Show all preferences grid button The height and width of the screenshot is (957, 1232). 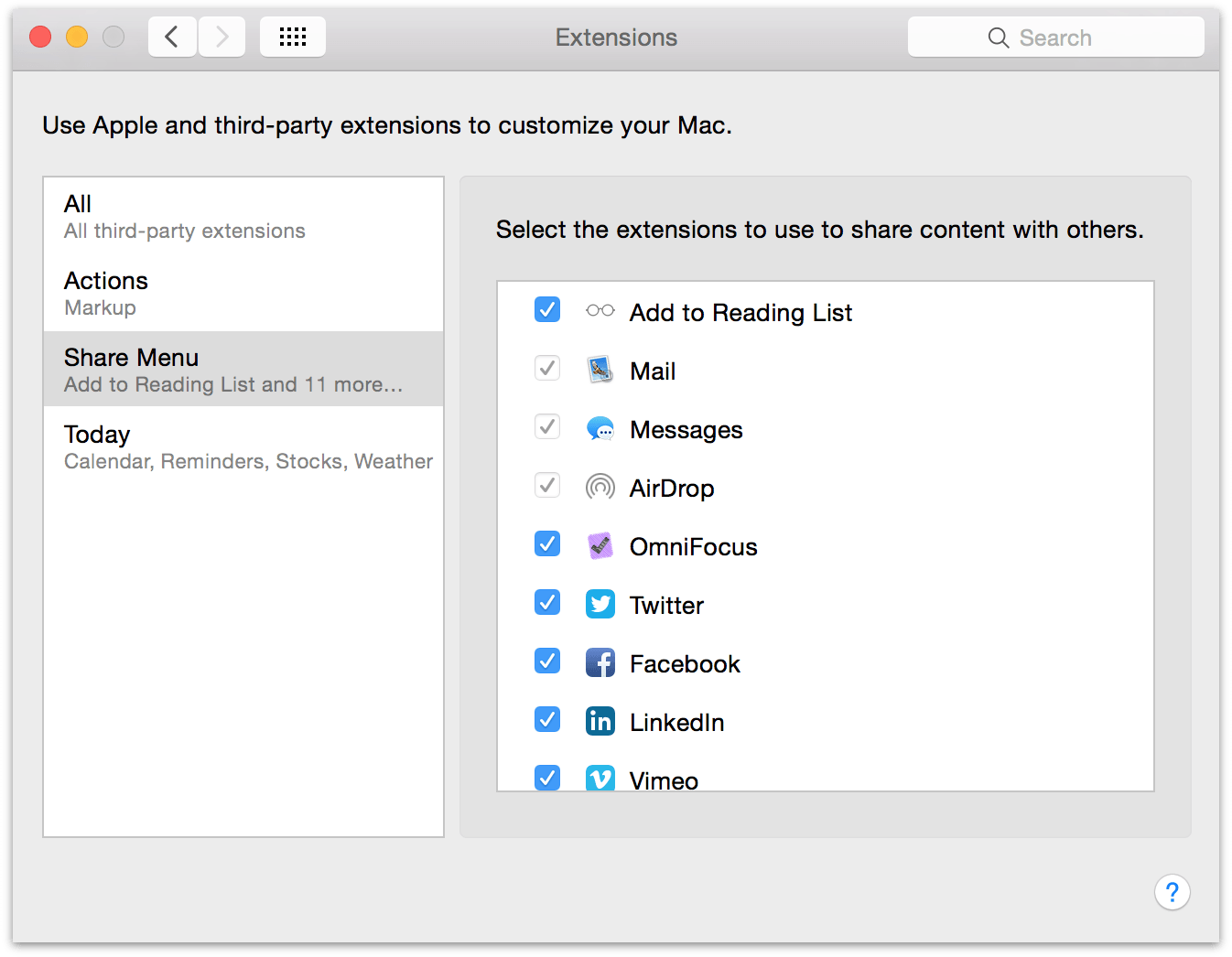click(x=293, y=37)
